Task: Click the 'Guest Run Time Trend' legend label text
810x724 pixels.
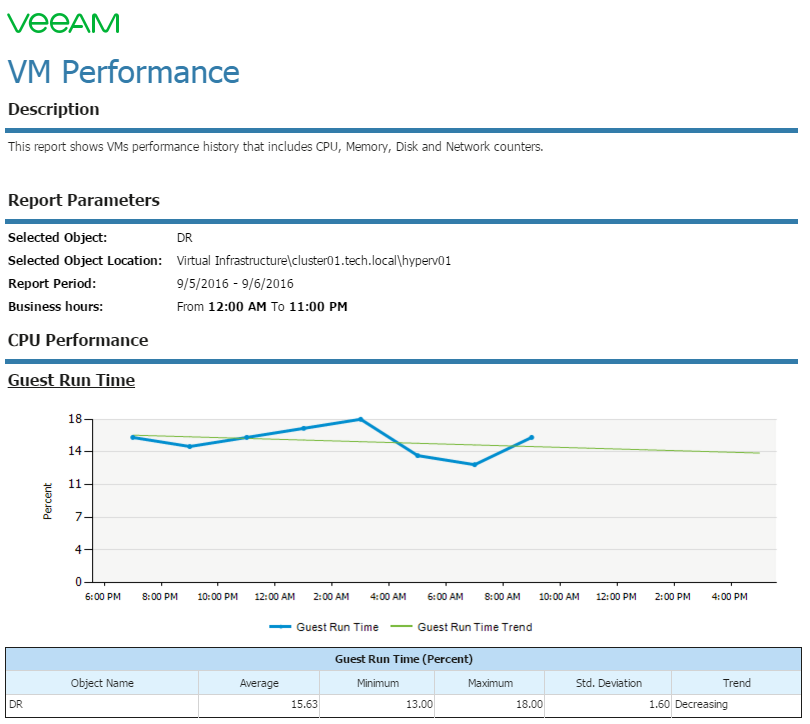Action: coord(475,627)
